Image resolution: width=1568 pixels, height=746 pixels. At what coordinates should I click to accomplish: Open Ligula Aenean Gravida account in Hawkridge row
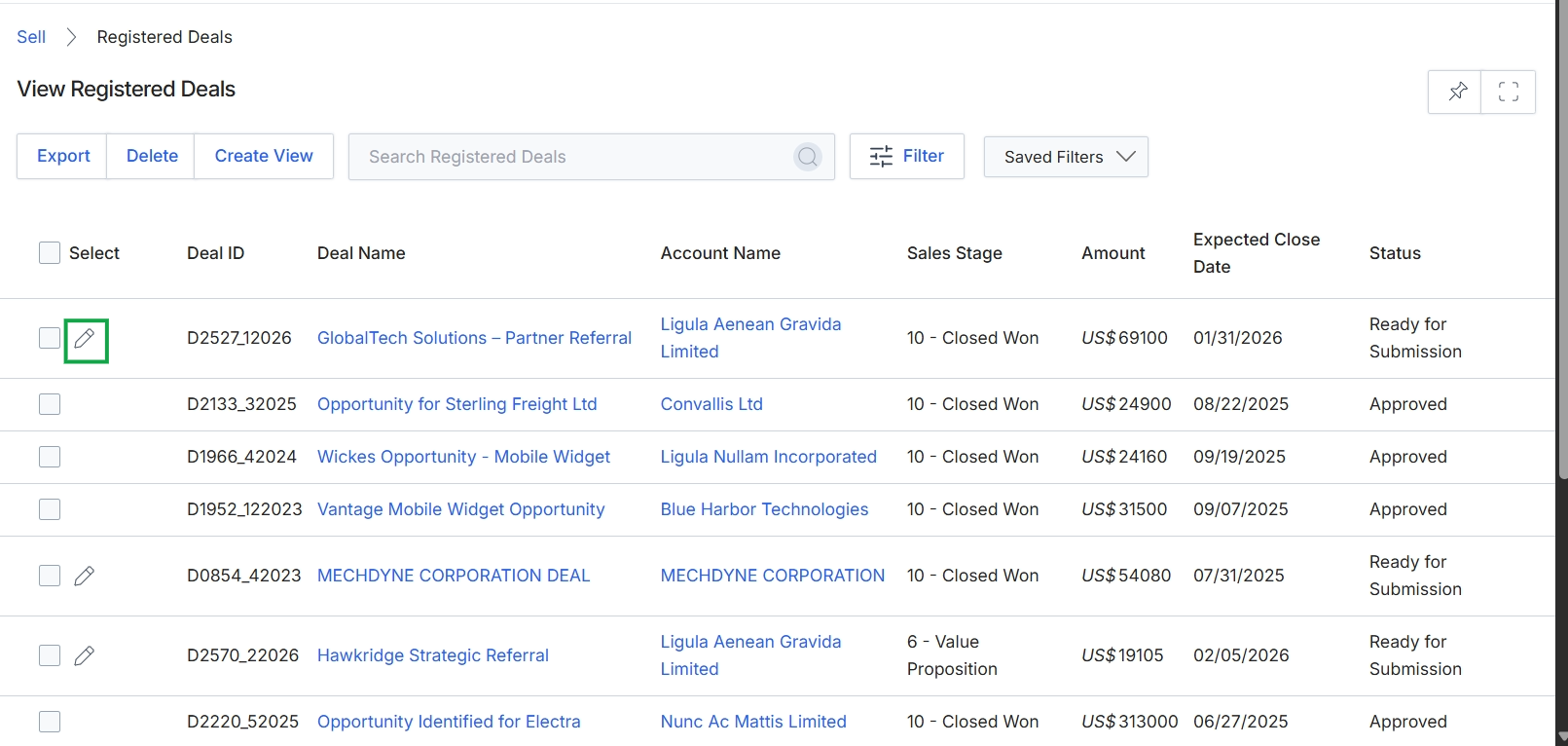pyautogui.click(x=750, y=655)
